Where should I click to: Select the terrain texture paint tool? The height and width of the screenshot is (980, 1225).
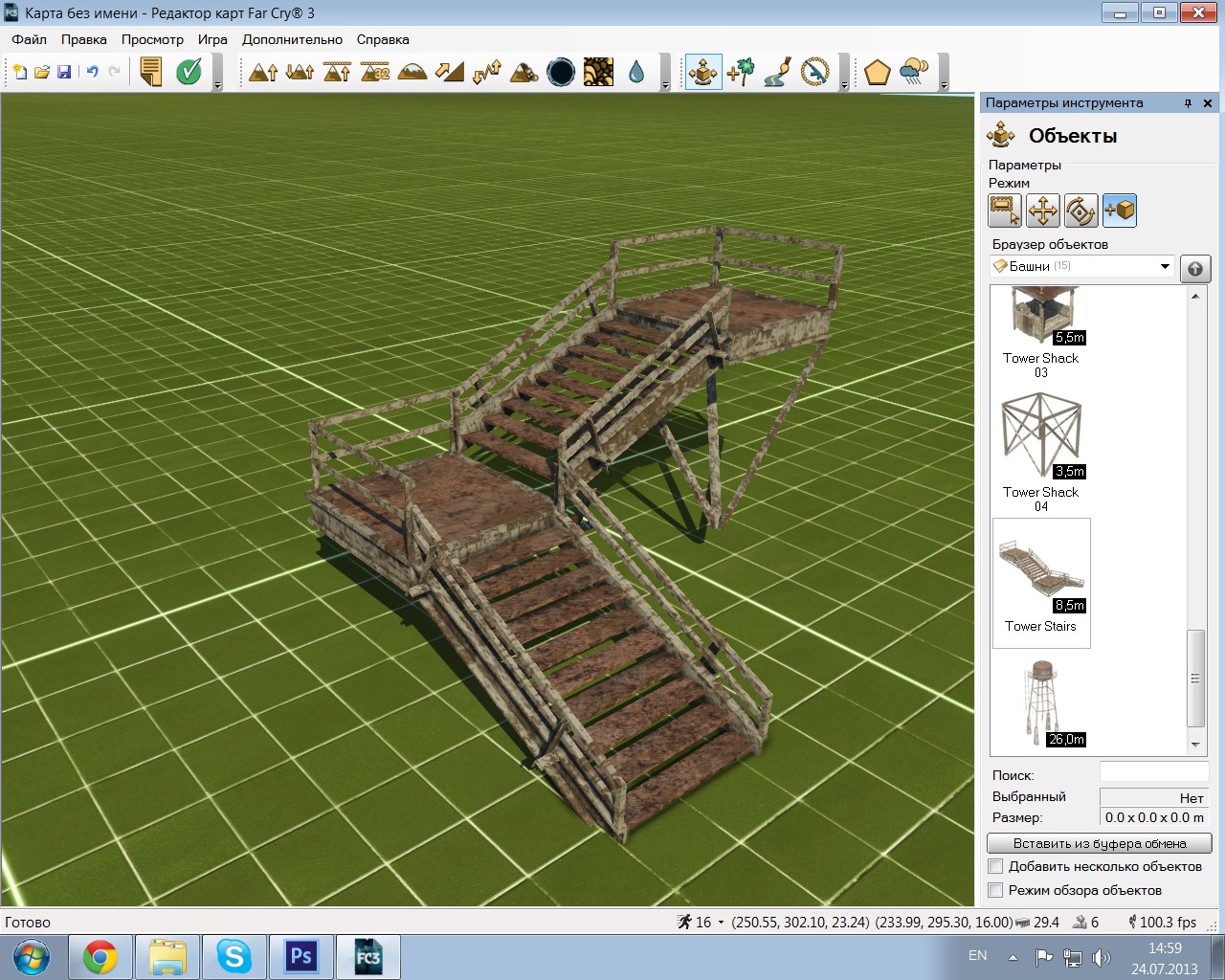click(x=598, y=72)
